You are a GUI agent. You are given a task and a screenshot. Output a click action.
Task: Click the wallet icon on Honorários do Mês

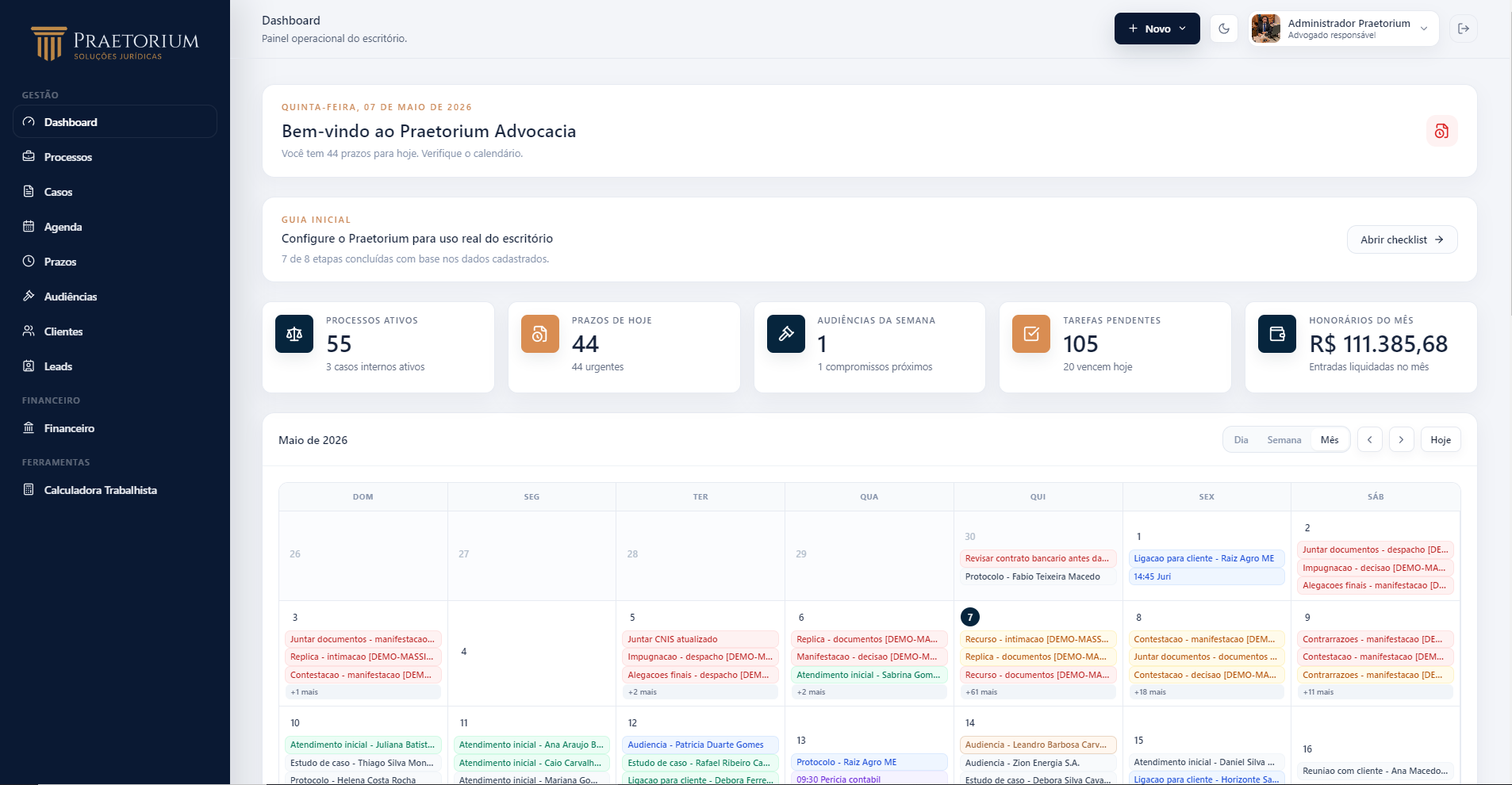1277,334
